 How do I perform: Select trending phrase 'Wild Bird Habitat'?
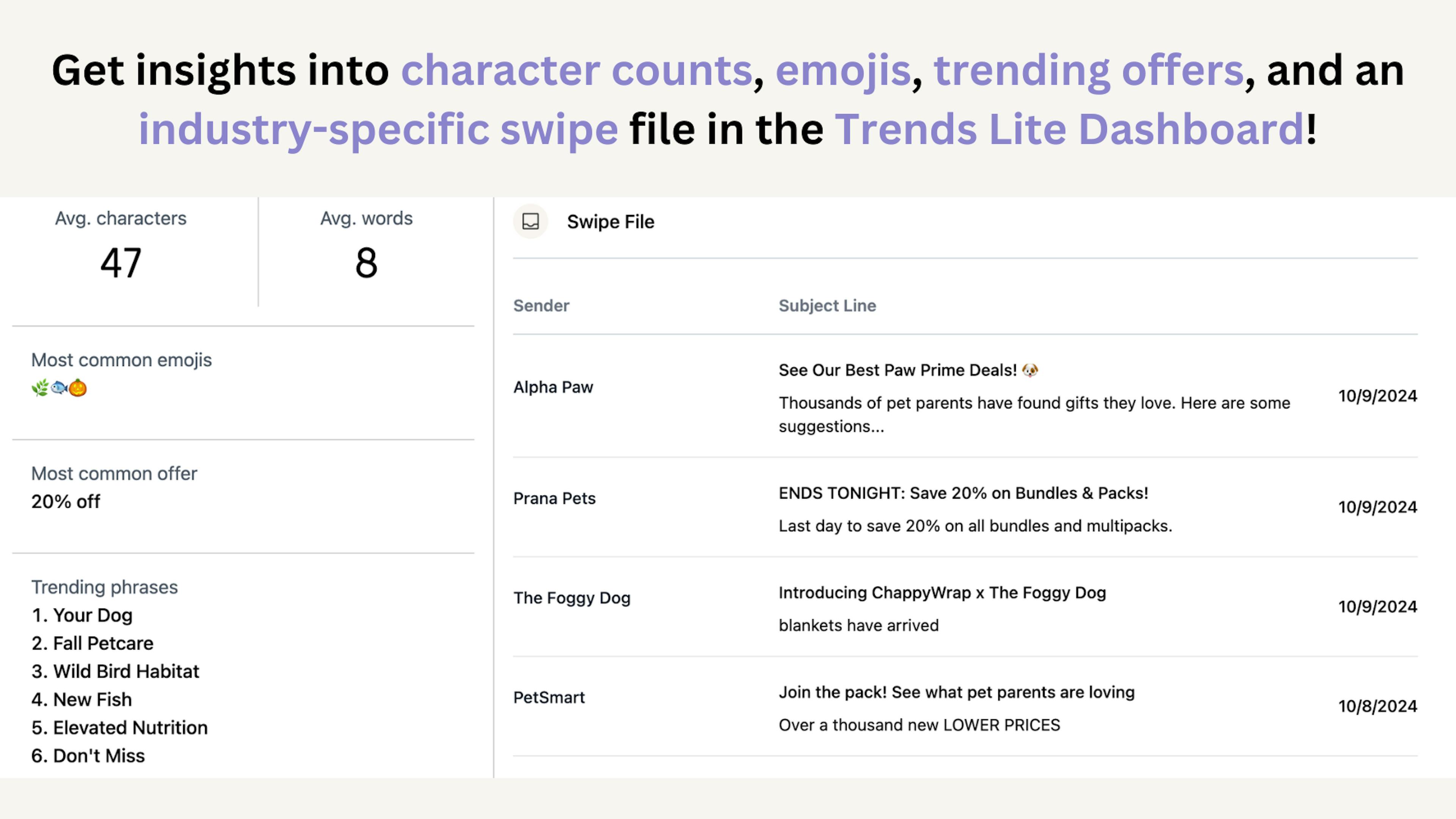[x=126, y=672]
